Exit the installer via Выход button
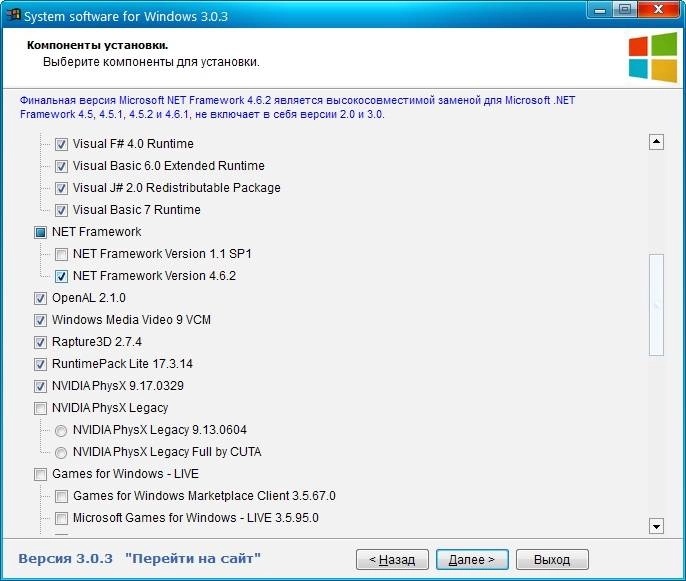Viewport: 686px width, 581px height. 552,560
